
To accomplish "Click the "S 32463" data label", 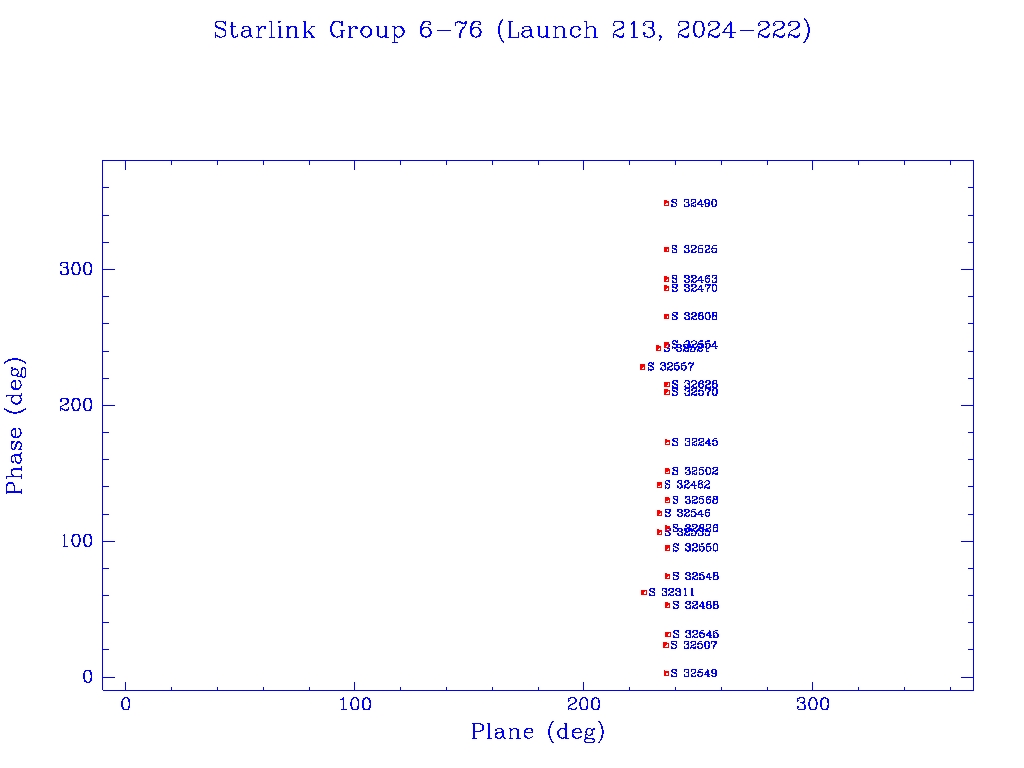I will [694, 279].
